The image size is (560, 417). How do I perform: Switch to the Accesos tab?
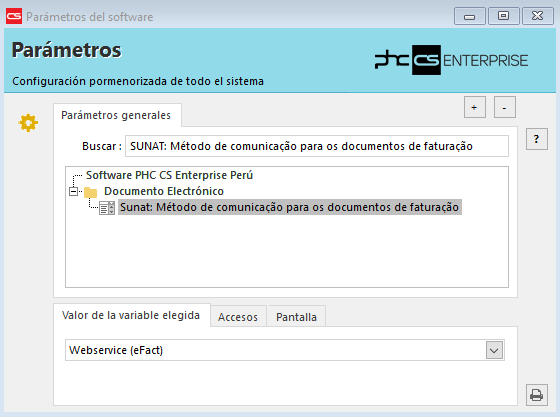[238, 317]
